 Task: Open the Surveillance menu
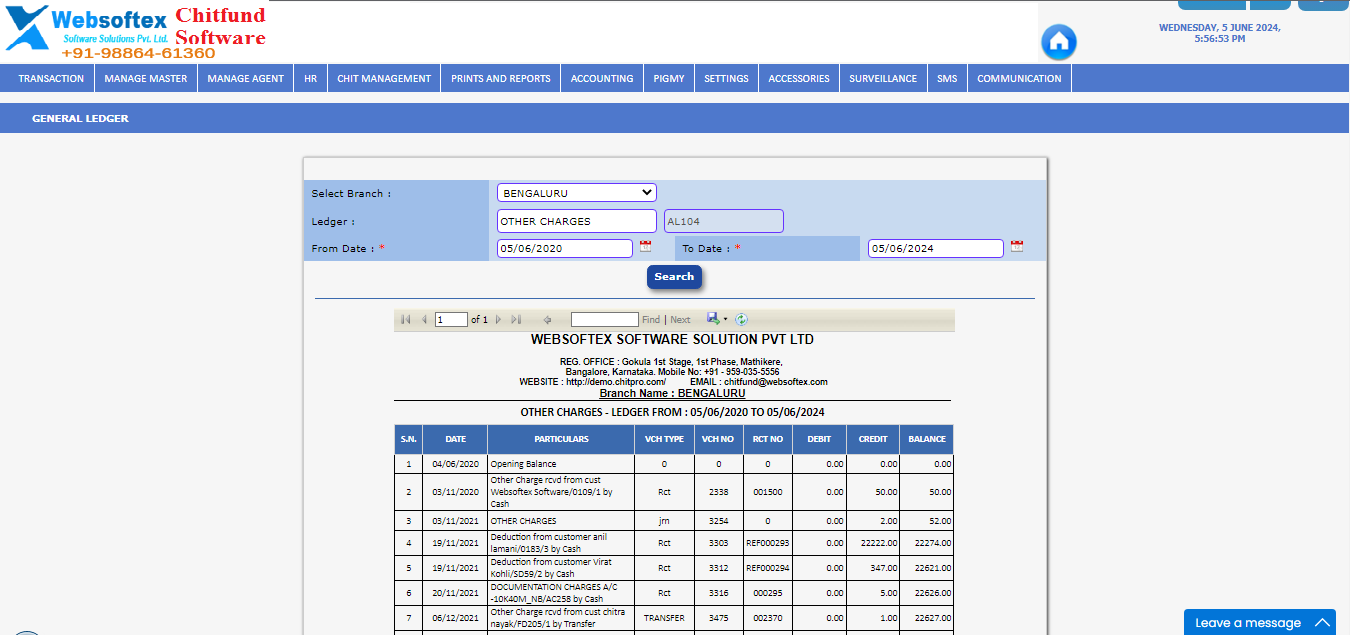(883, 78)
